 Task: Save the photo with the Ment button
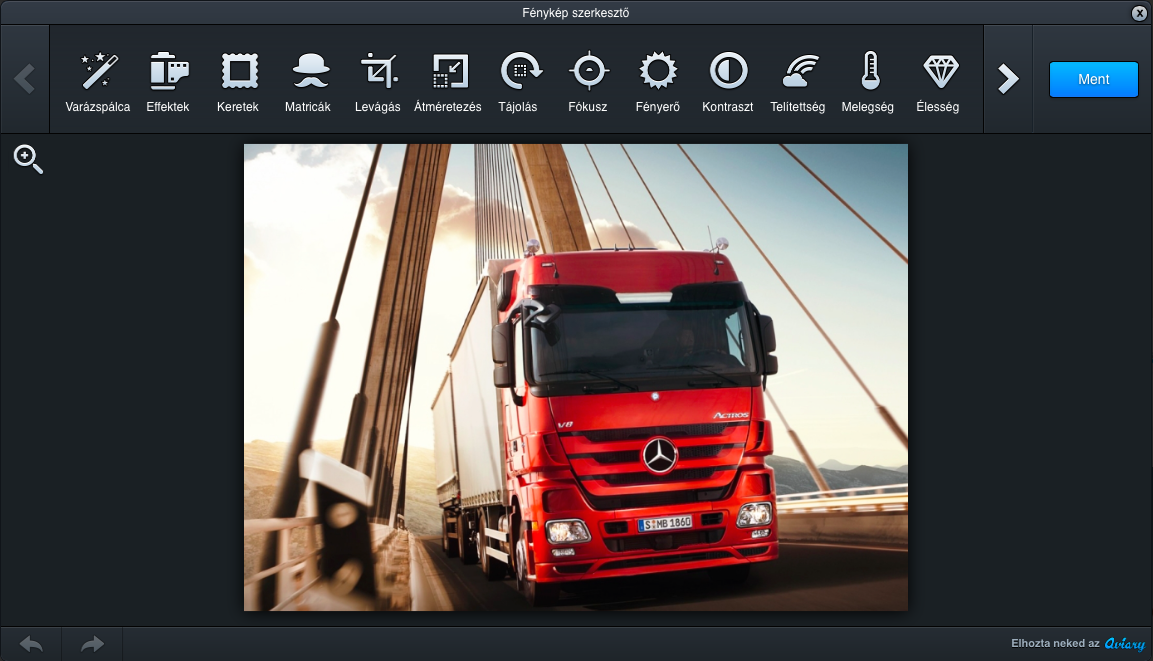click(1093, 79)
